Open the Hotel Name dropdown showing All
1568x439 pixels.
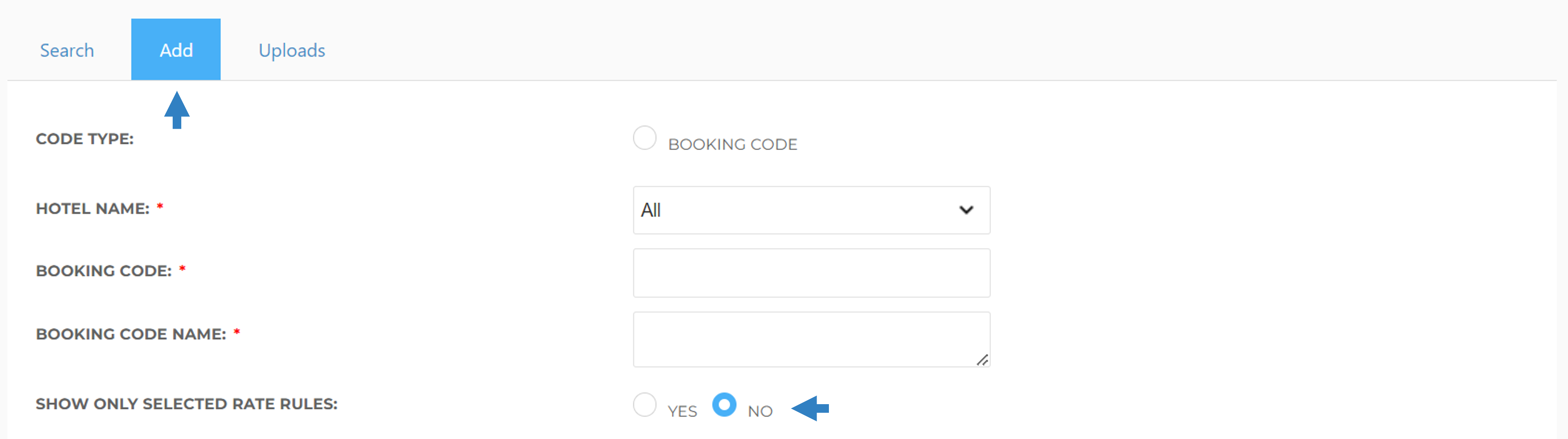click(811, 210)
